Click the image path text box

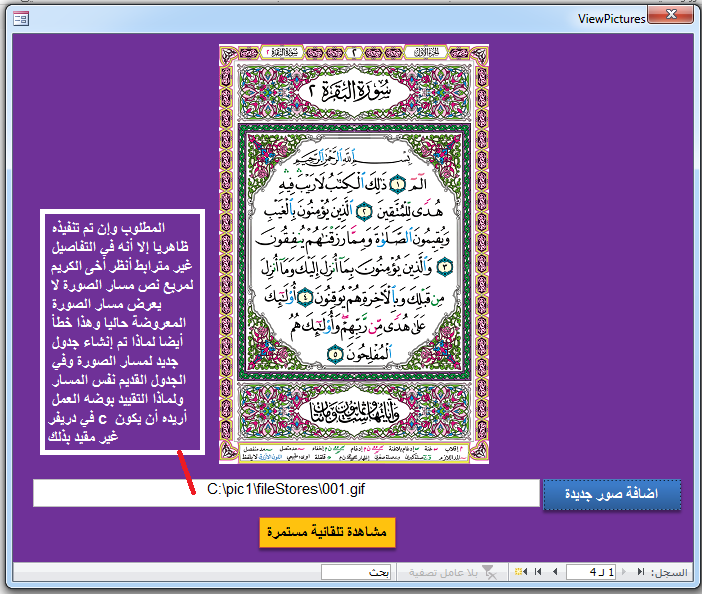pos(286,493)
